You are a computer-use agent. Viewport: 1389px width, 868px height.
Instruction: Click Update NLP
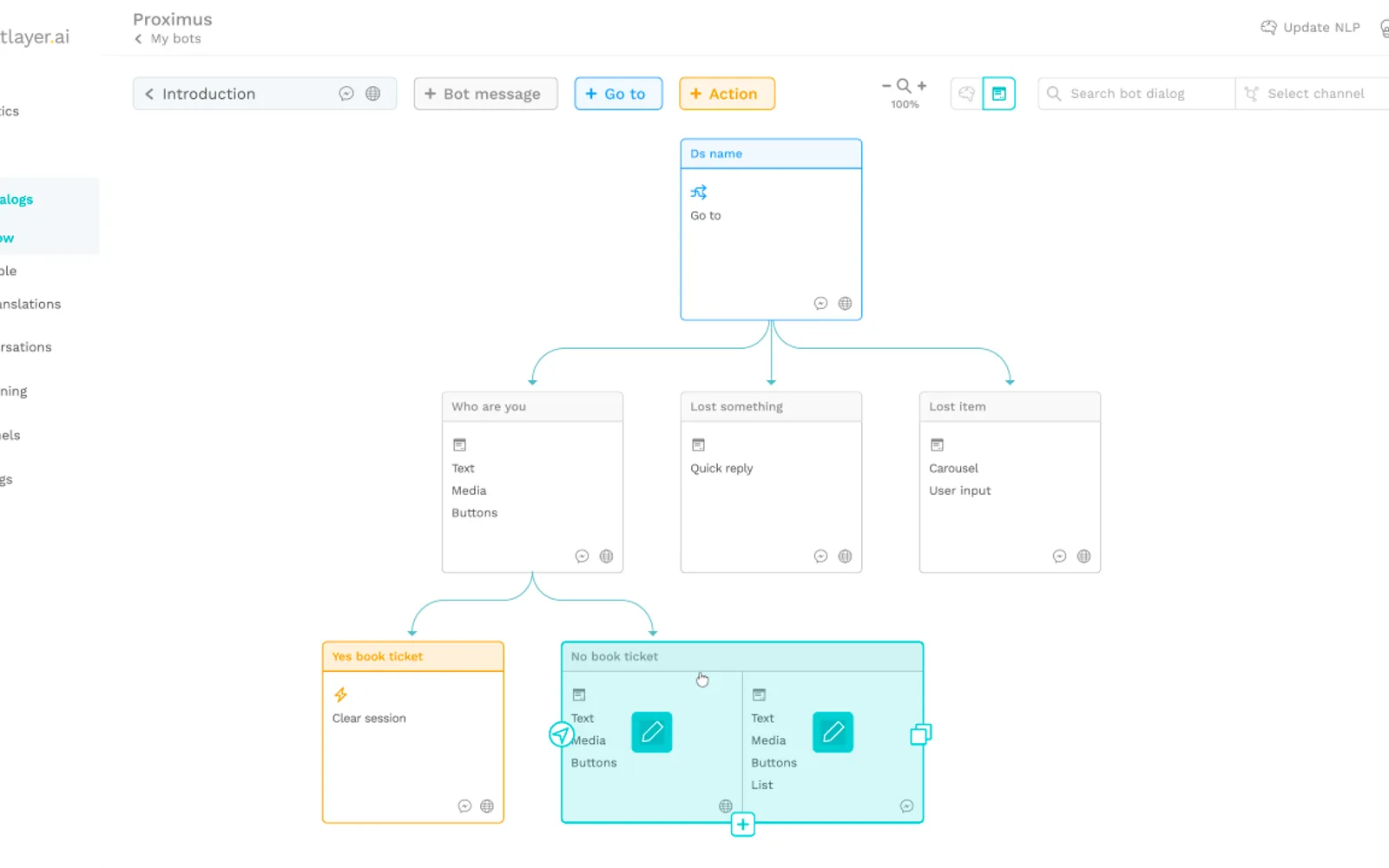[1310, 28]
